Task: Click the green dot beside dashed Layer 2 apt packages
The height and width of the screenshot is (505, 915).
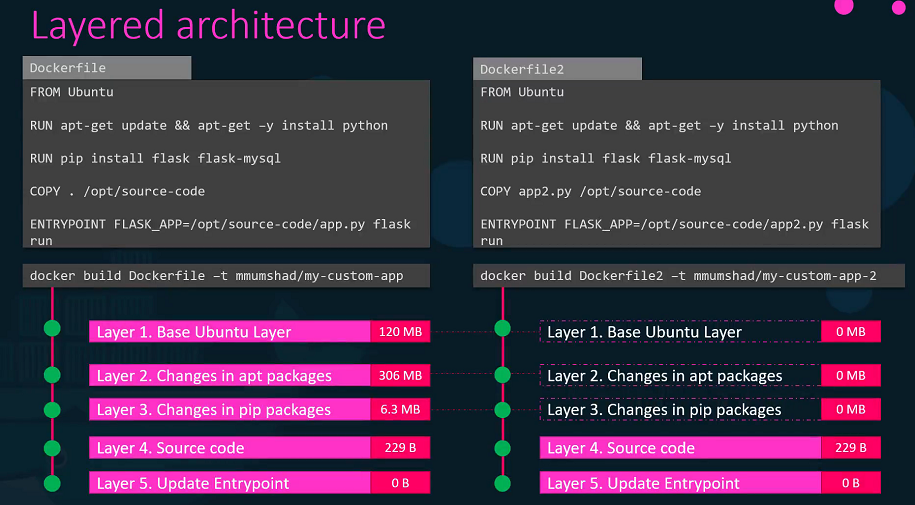Action: (x=502, y=374)
